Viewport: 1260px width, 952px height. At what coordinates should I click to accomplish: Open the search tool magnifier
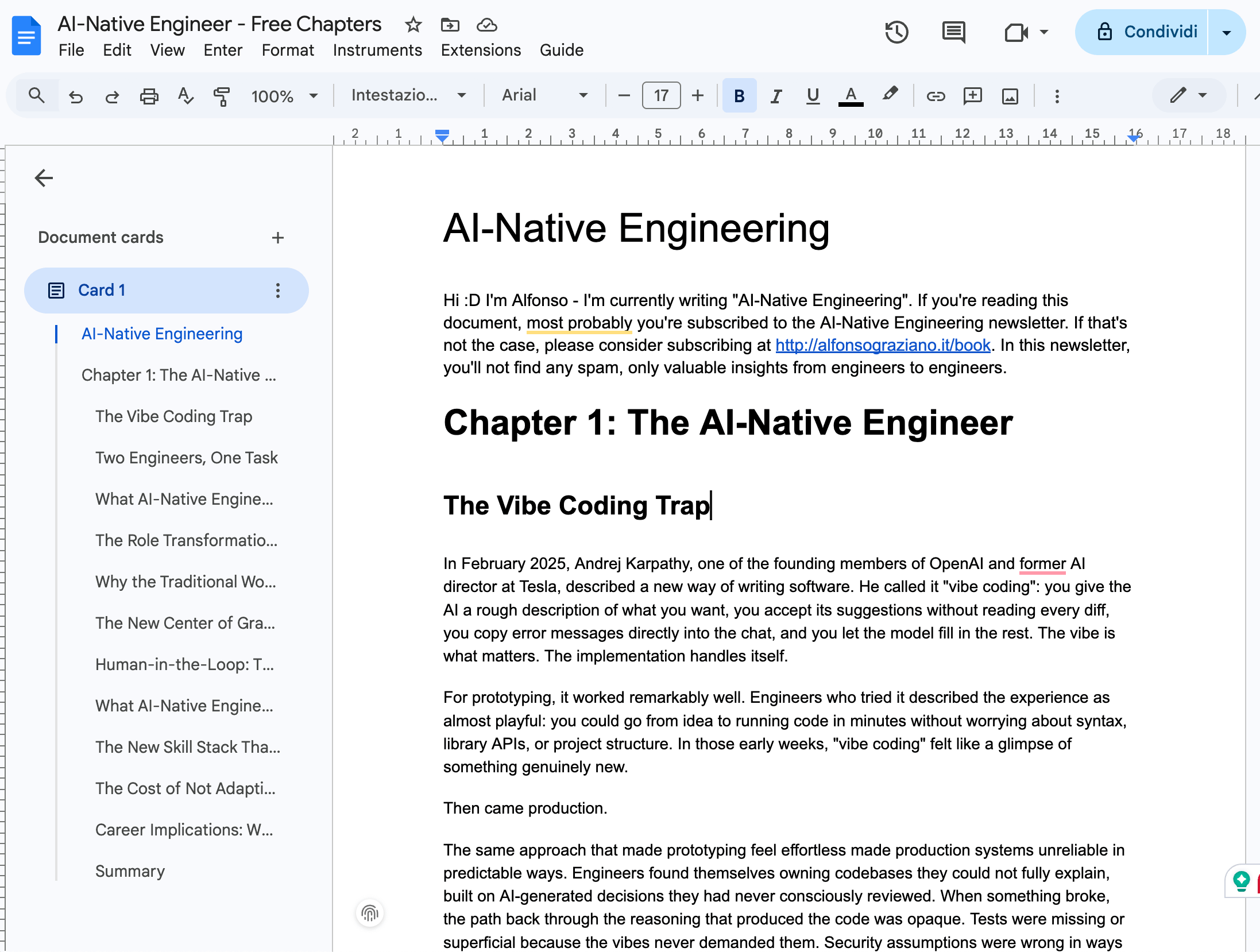(x=37, y=95)
